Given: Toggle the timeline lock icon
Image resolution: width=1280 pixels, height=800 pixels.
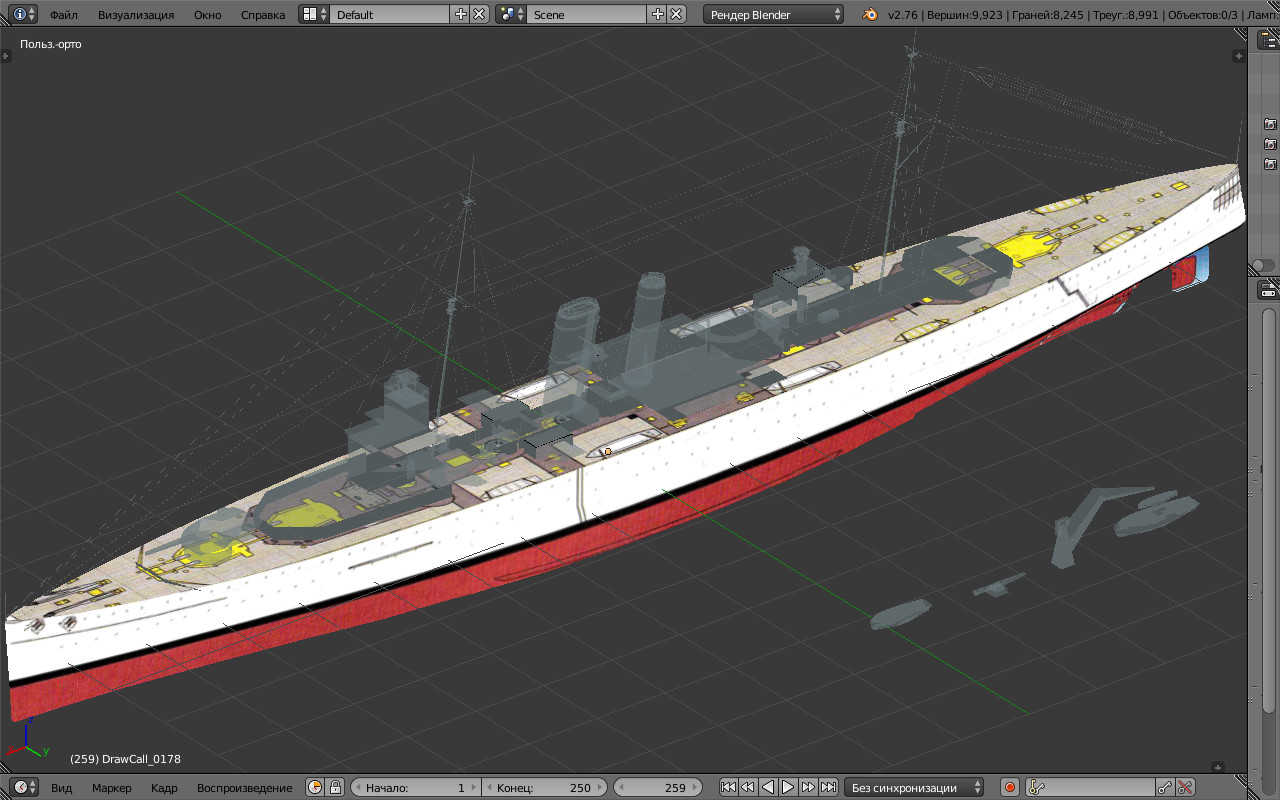Looking at the screenshot, I should point(335,787).
